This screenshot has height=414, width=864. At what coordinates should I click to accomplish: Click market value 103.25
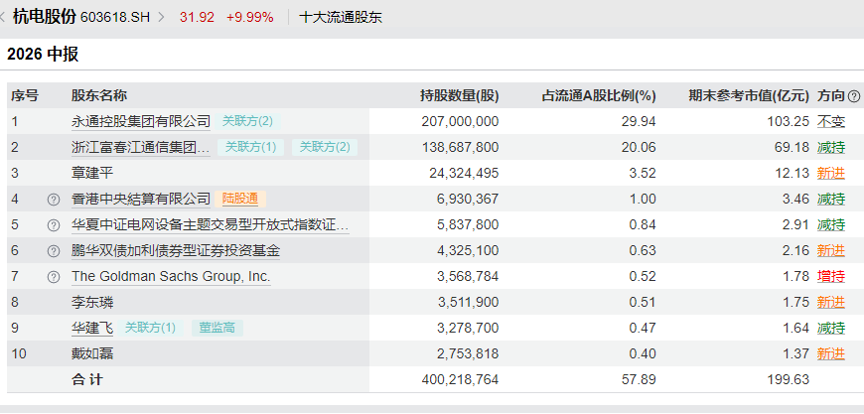(789, 122)
